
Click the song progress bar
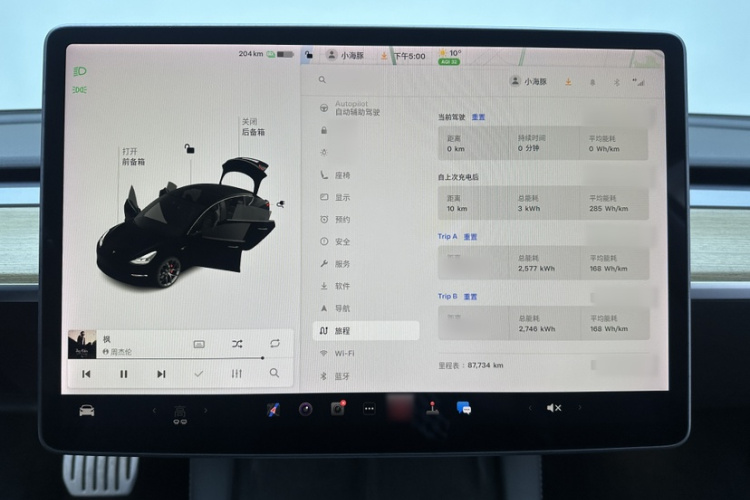click(x=179, y=358)
